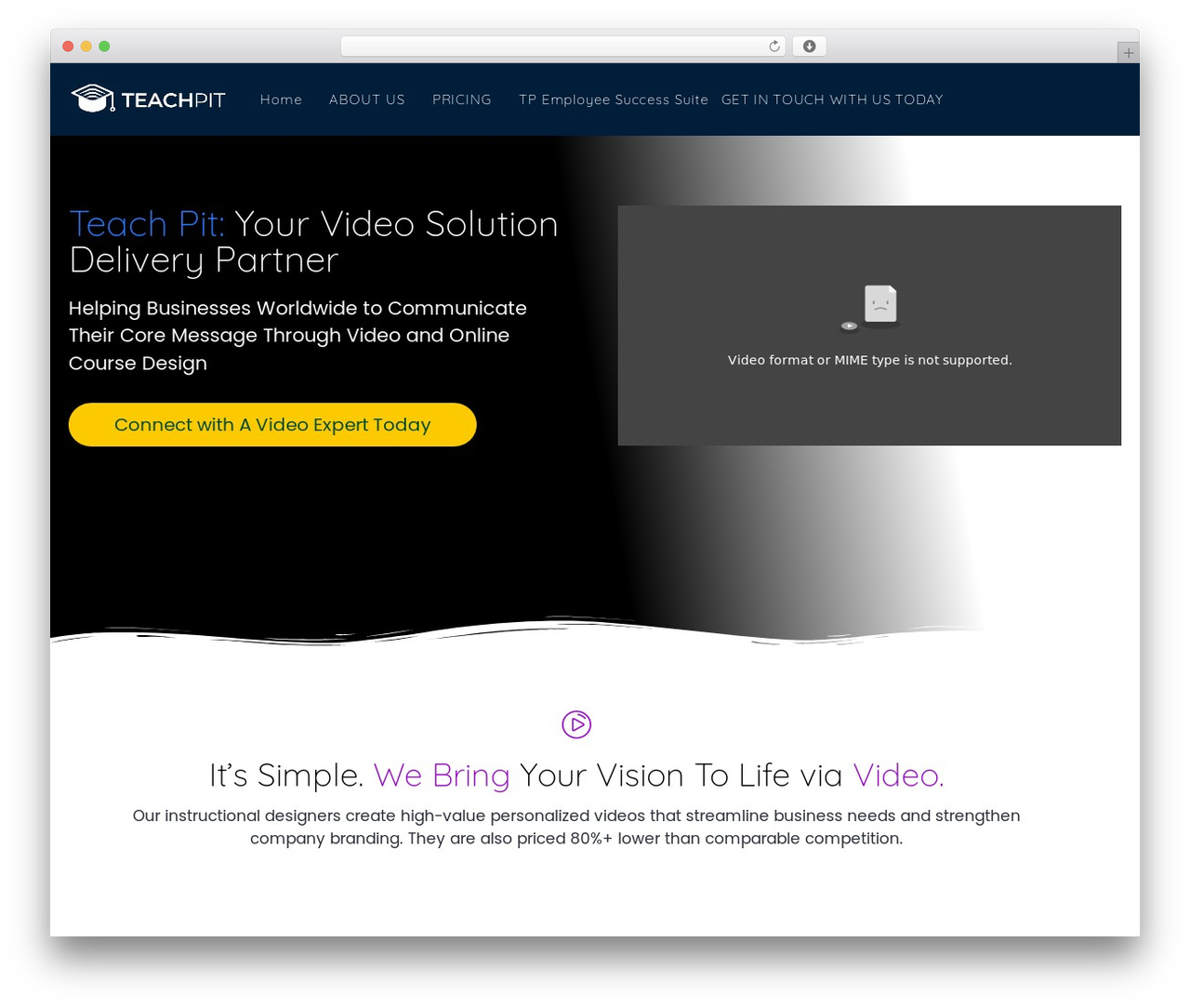Go to the ABOUT US page
This screenshot has height=1008, width=1190.
(367, 99)
